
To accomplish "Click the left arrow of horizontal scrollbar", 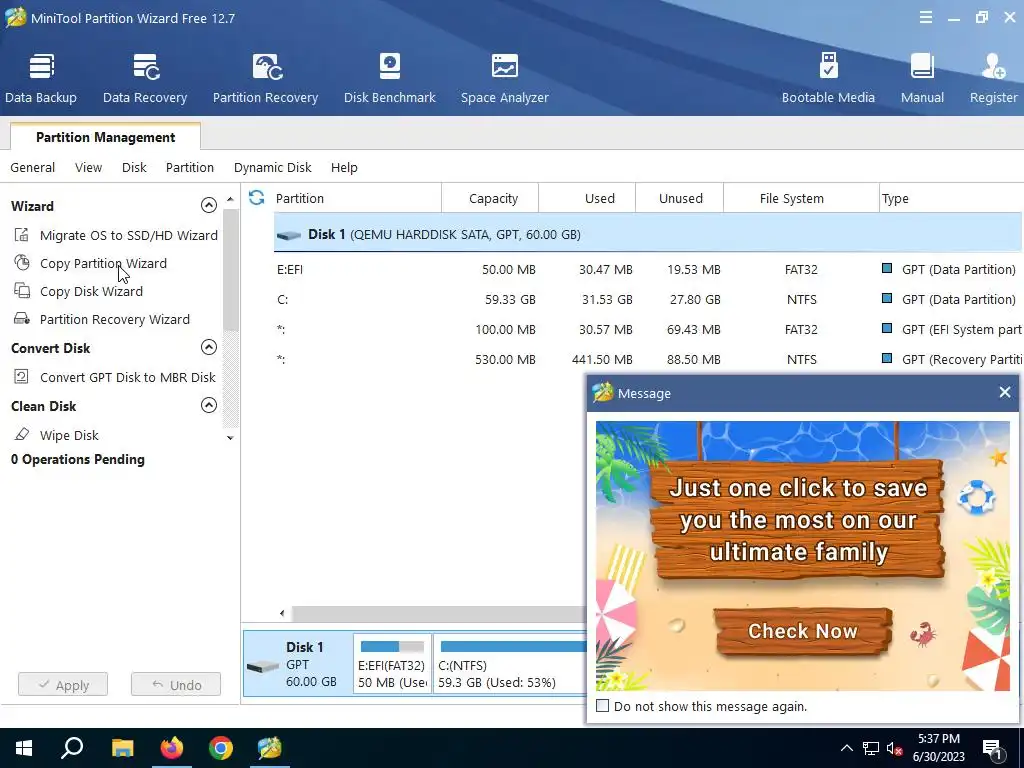I will click(x=281, y=613).
